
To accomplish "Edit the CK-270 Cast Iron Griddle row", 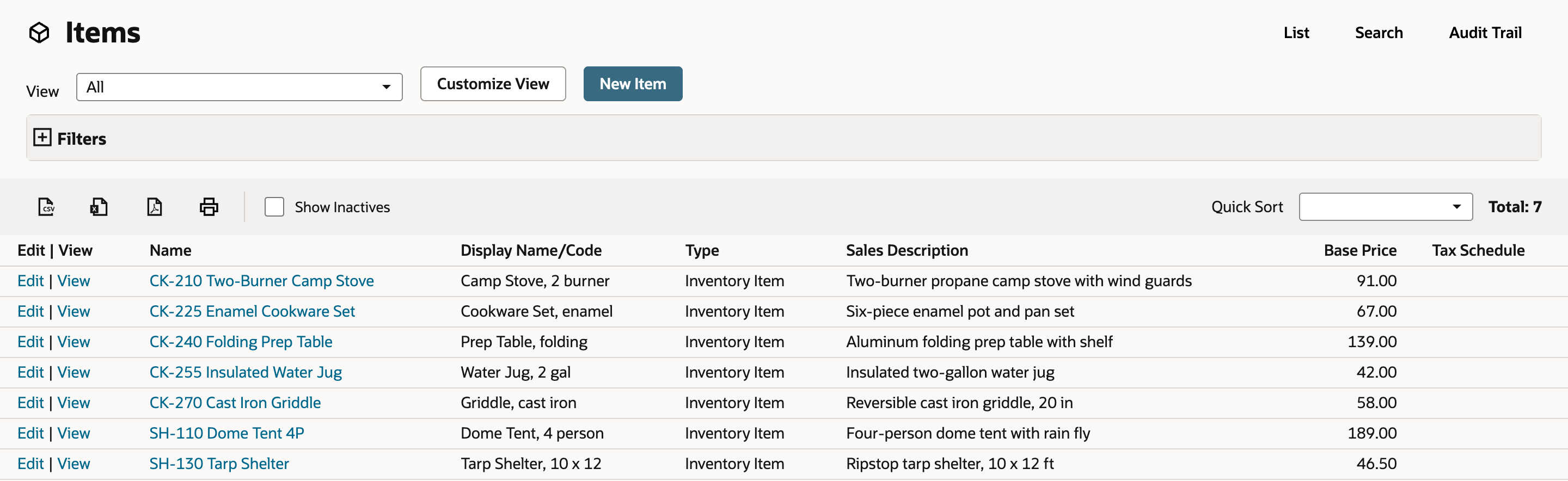I will pyautogui.click(x=30, y=403).
